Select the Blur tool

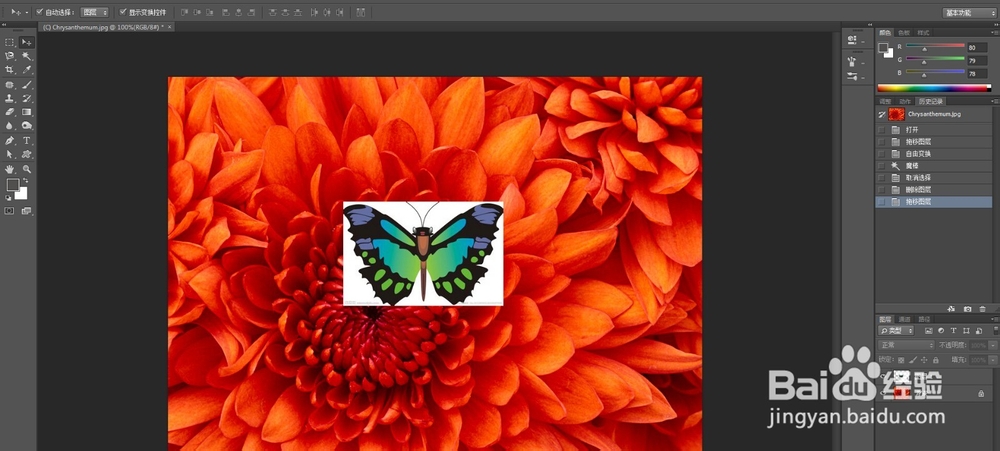click(x=10, y=126)
